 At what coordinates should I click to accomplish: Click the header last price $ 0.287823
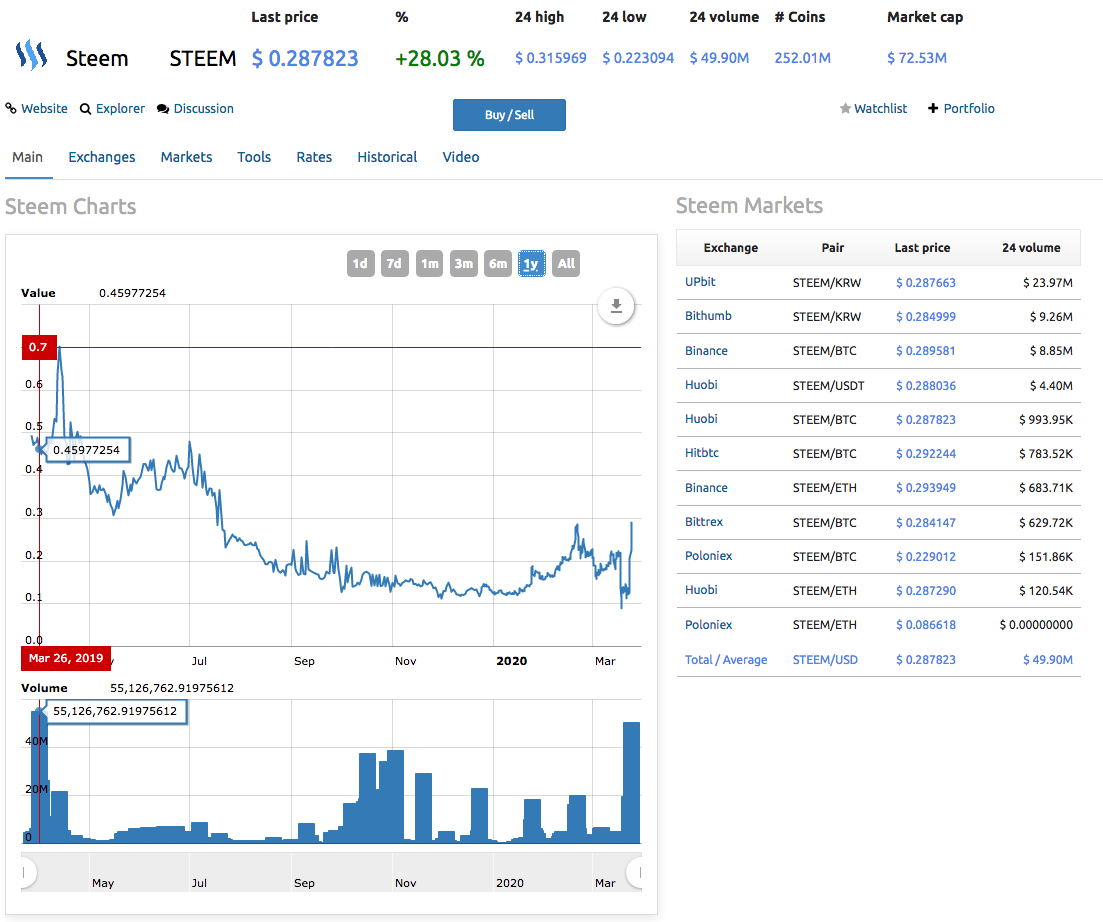(x=305, y=58)
